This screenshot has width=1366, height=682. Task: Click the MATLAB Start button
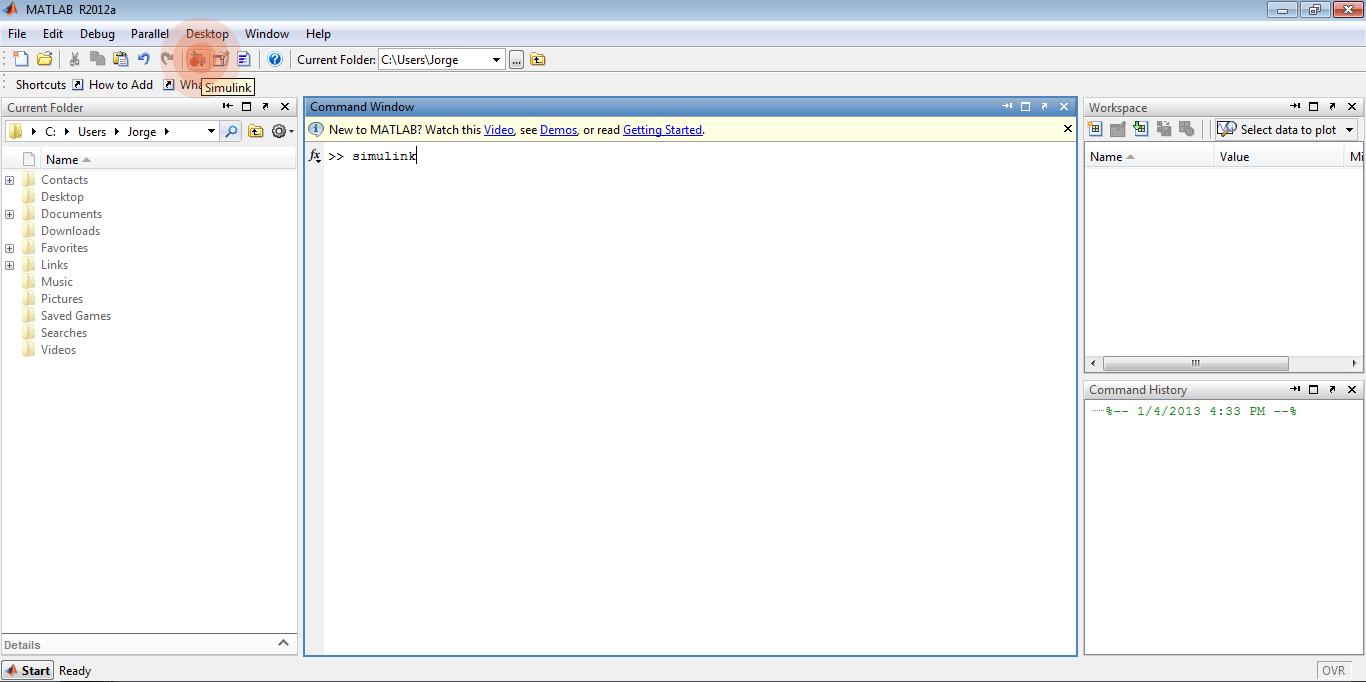[x=28, y=671]
